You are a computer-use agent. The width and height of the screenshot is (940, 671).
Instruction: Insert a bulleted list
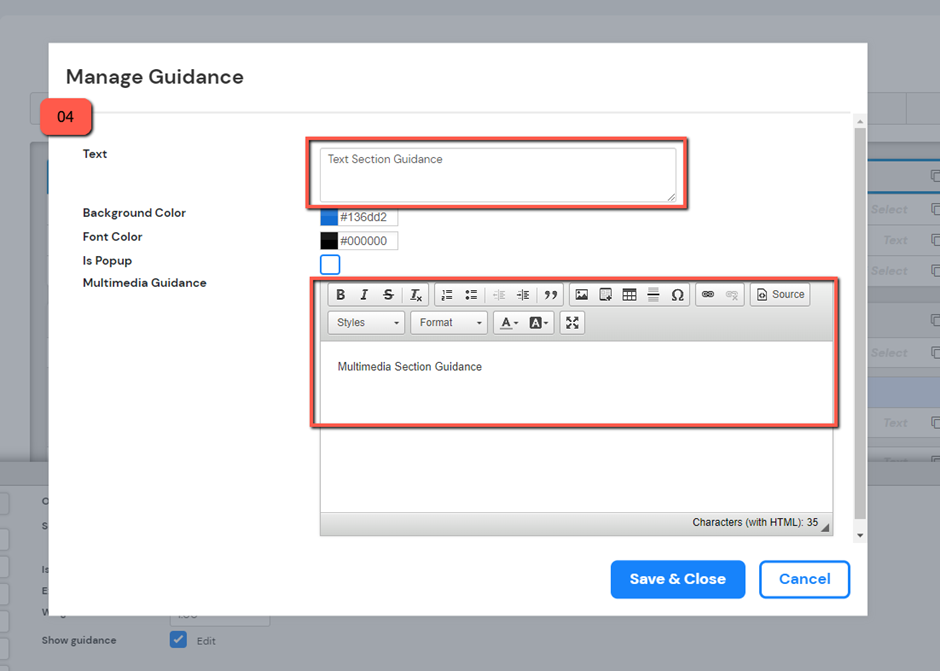[x=471, y=295]
